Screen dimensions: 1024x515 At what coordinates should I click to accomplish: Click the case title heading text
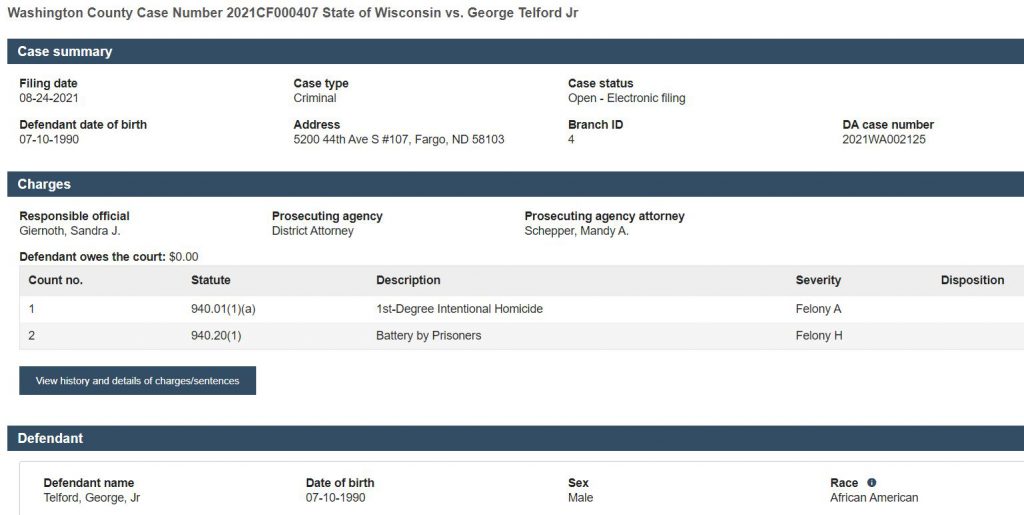coord(292,14)
